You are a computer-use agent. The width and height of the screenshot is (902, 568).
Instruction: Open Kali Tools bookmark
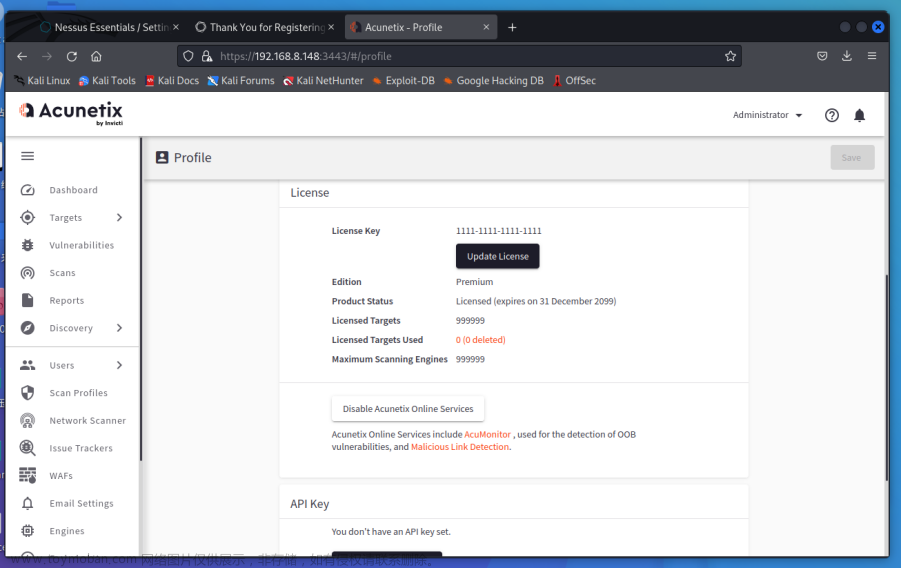(108, 81)
